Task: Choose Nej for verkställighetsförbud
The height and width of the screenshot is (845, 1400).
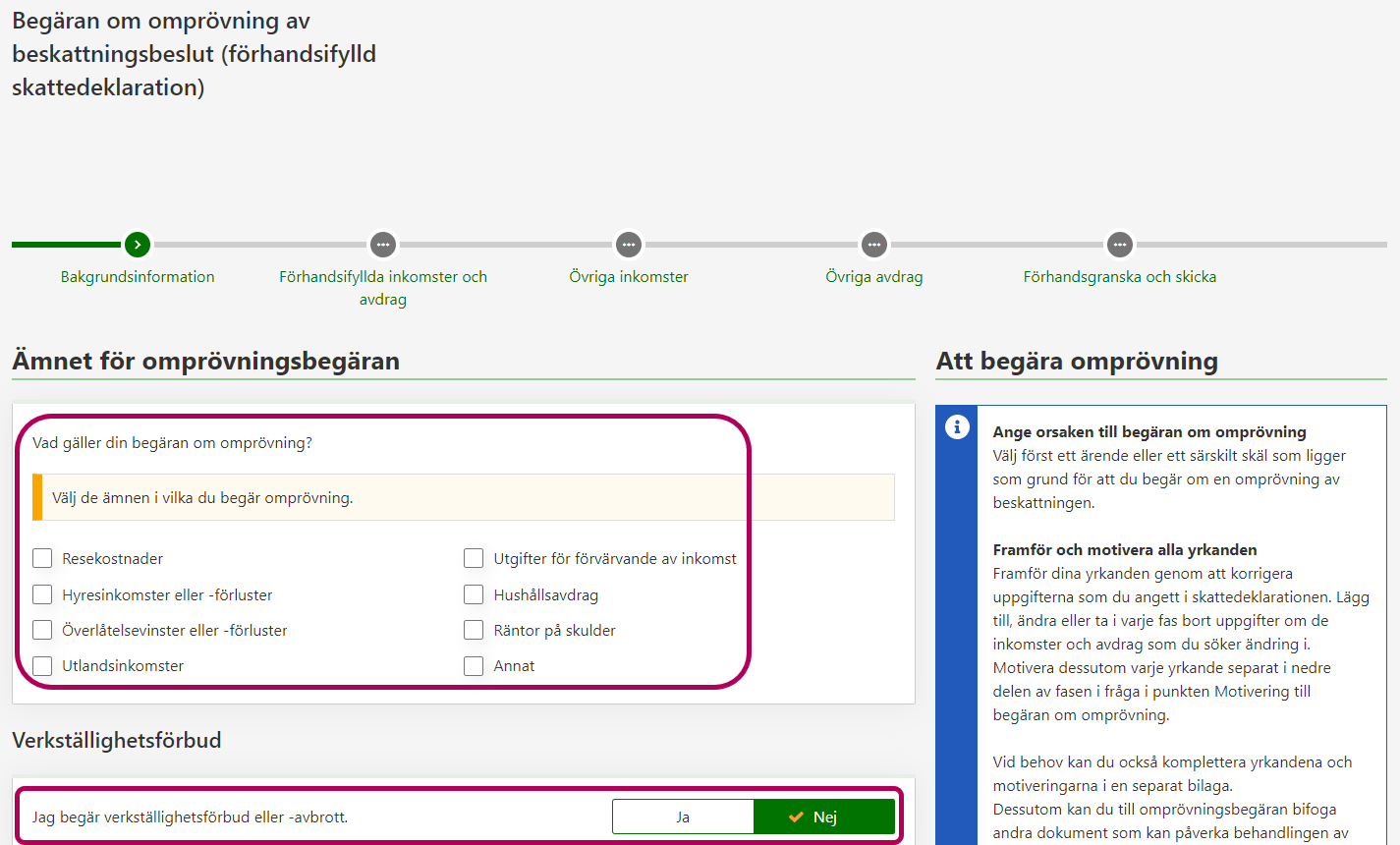Action: pyautogui.click(x=824, y=817)
